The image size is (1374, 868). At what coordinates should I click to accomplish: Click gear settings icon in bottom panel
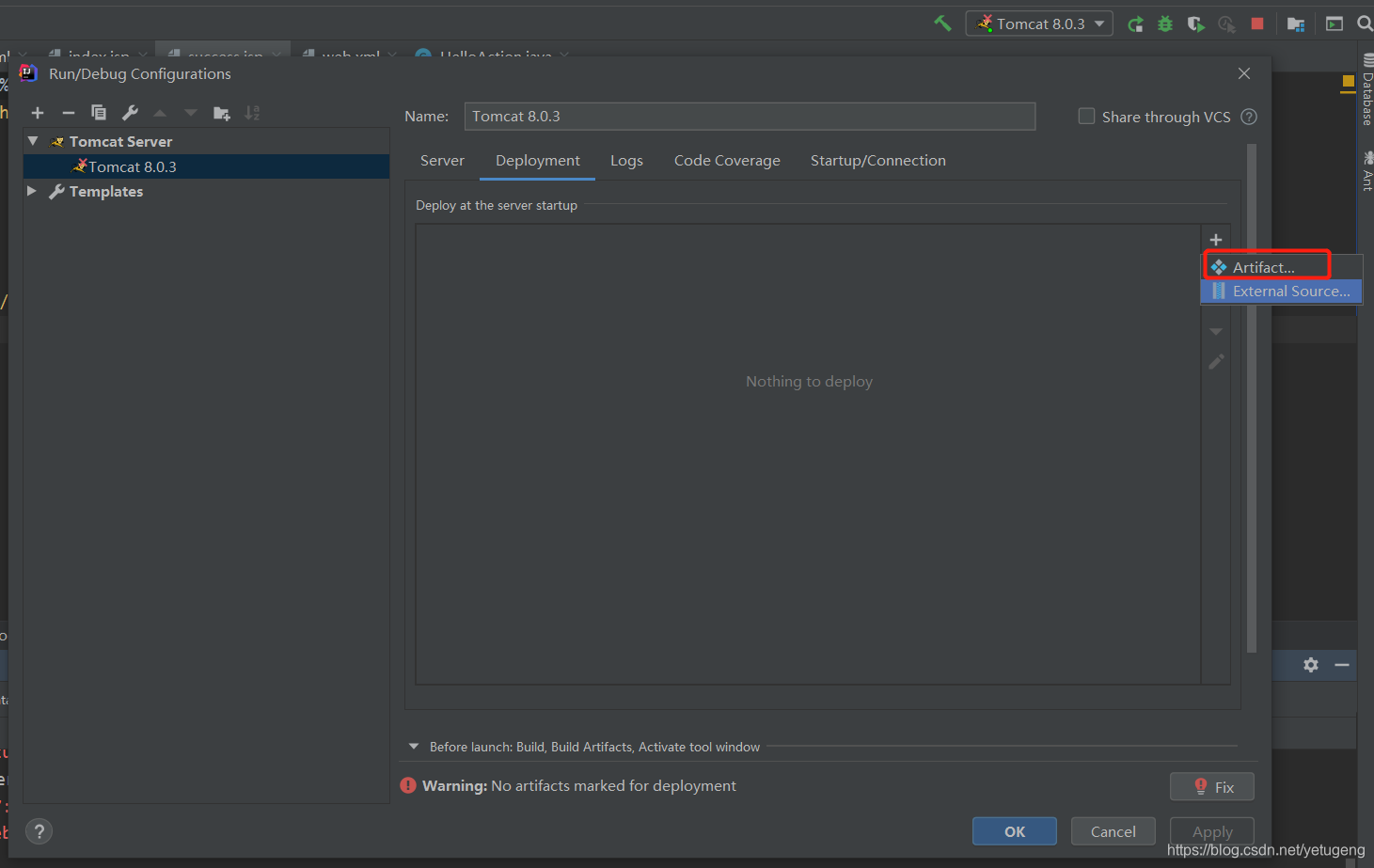[1311, 665]
